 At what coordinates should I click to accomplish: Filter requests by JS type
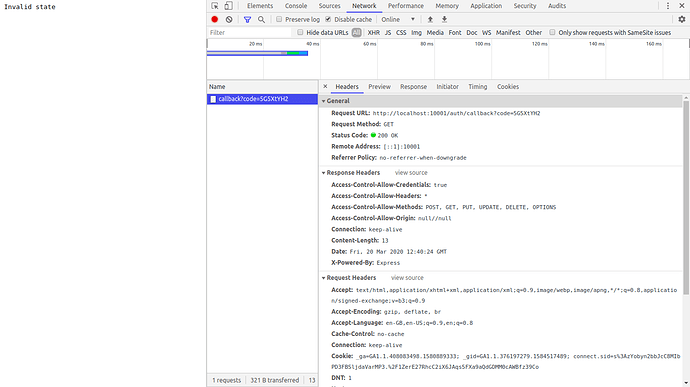pos(388,33)
